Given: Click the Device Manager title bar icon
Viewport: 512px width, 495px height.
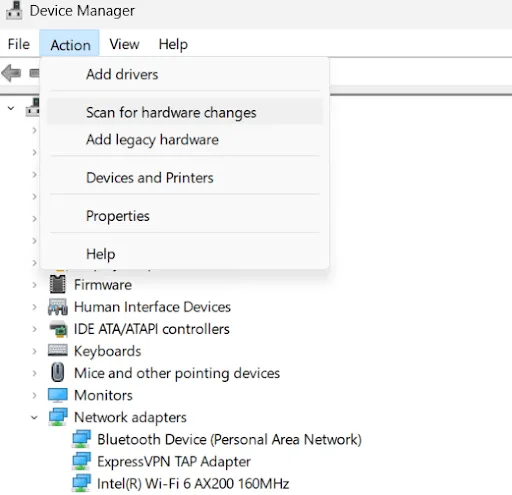Looking at the screenshot, I should tap(14, 11).
